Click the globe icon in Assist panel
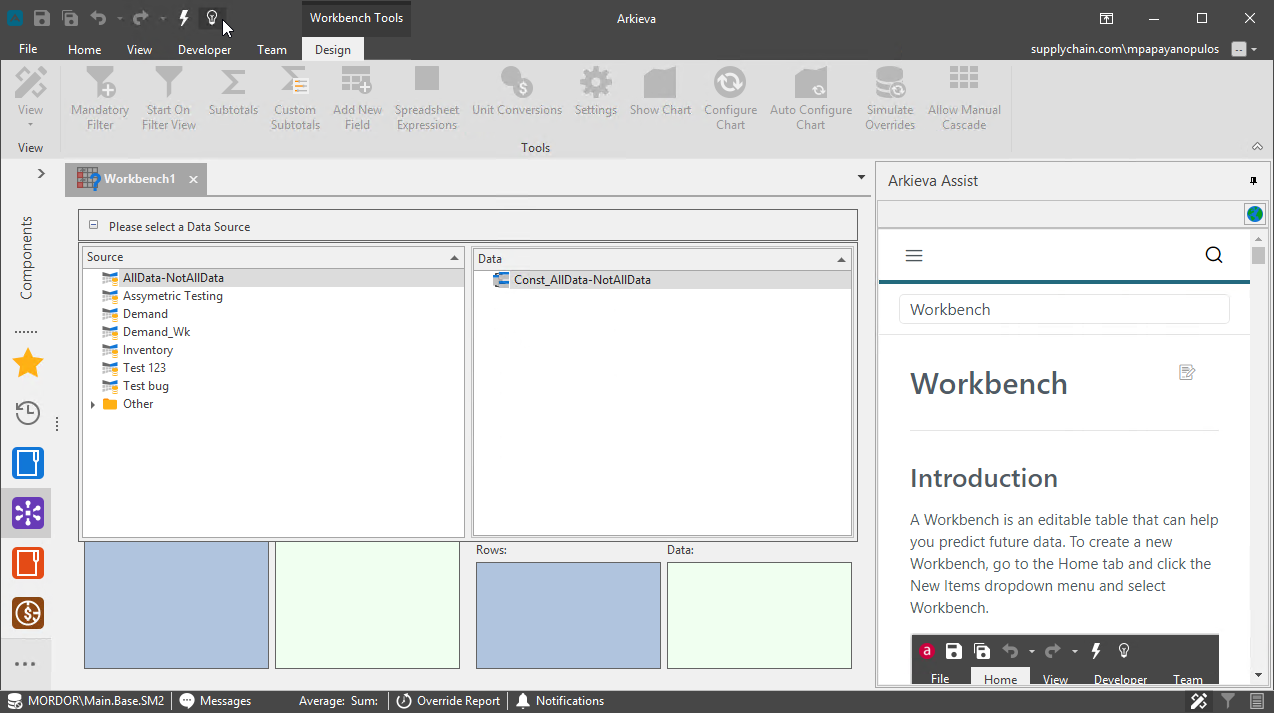The image size is (1274, 713). tap(1254, 214)
